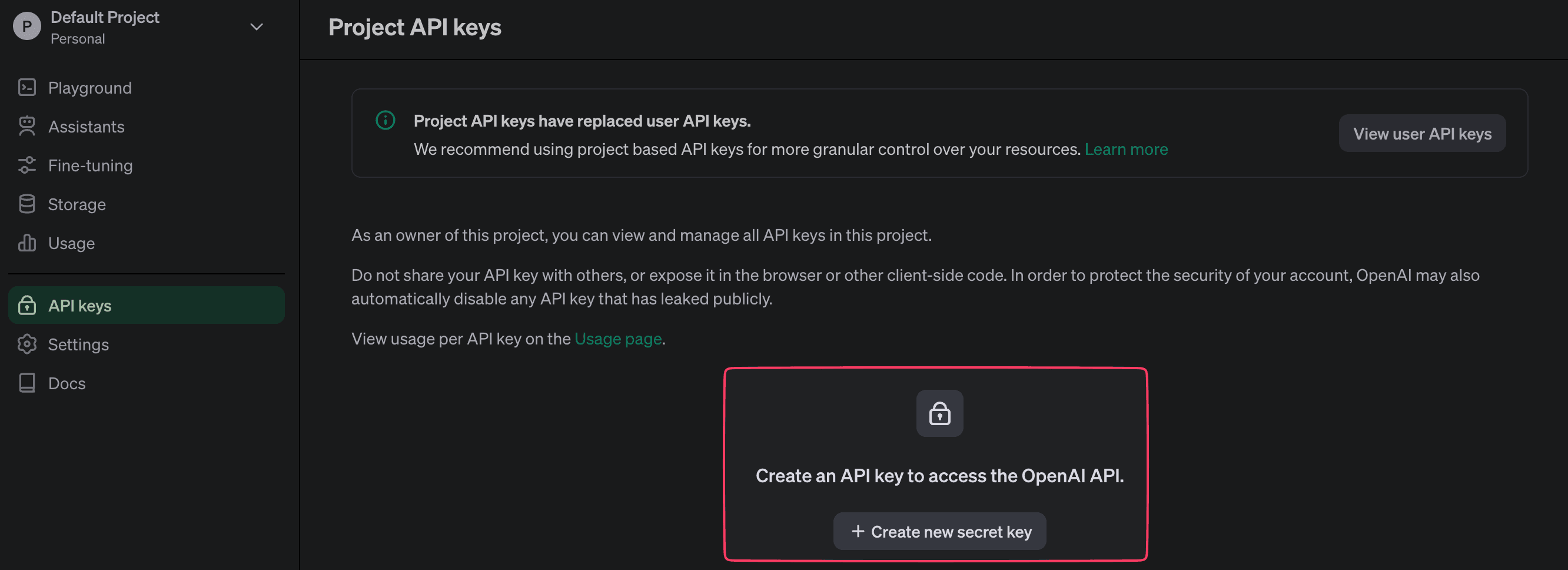Click the info circle icon in the notice banner
The height and width of the screenshot is (570, 1568).
point(386,120)
